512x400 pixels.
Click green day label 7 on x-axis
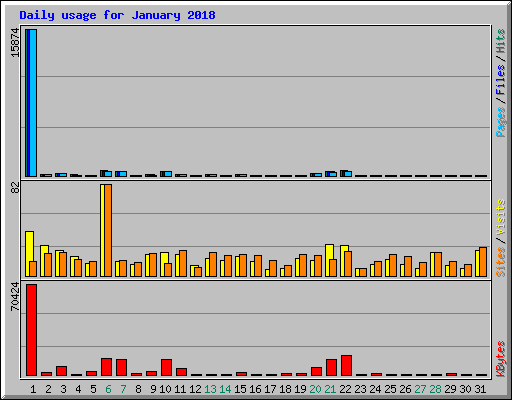123,389
